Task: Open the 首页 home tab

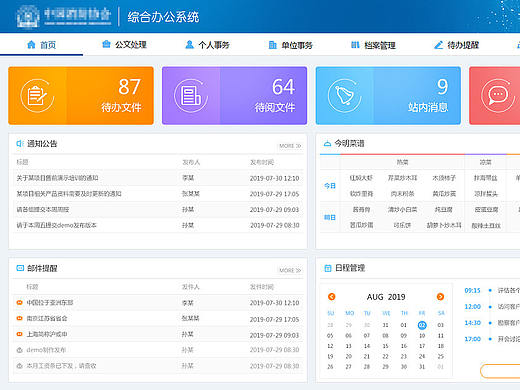Action: (x=41, y=45)
